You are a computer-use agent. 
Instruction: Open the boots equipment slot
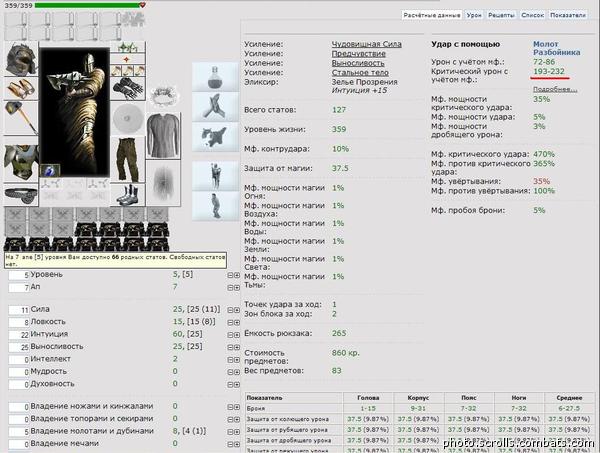pyautogui.click(x=128, y=194)
